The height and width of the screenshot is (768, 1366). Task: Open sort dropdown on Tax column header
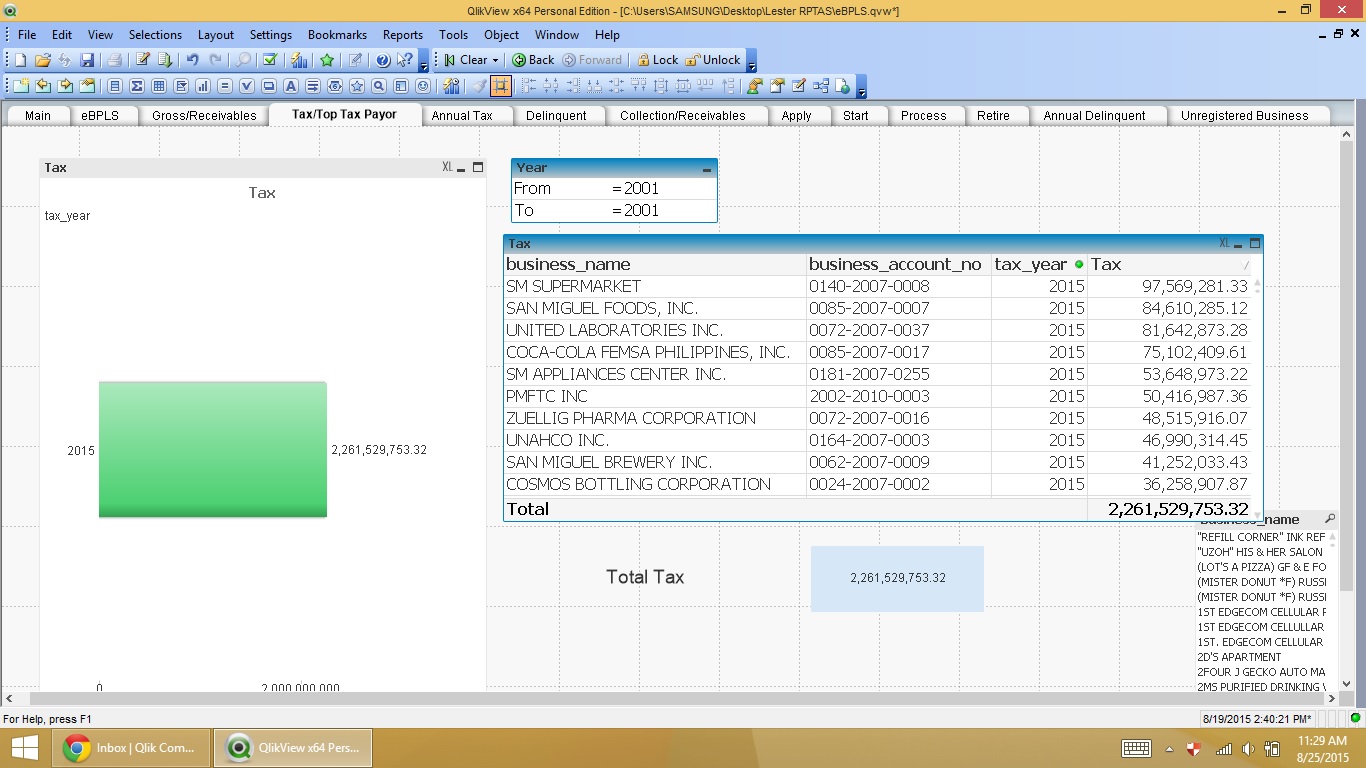(x=1245, y=265)
